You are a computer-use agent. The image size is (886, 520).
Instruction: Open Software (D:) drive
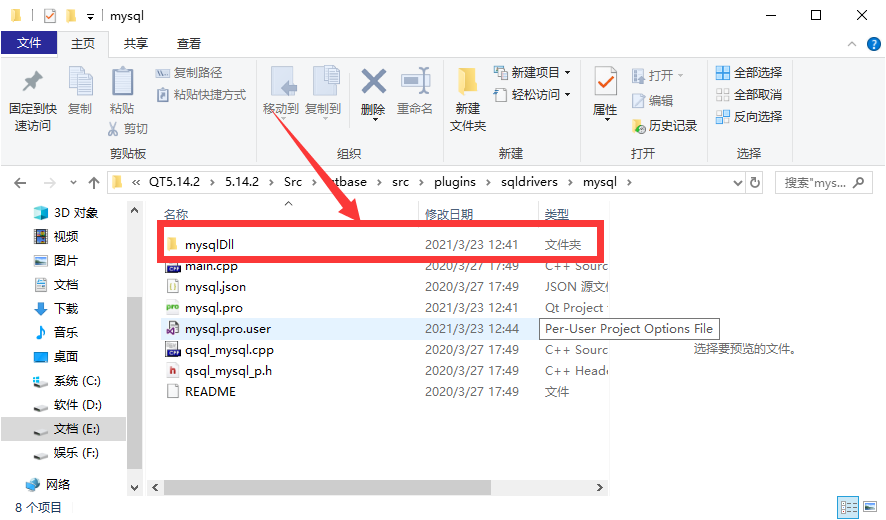click(67, 405)
